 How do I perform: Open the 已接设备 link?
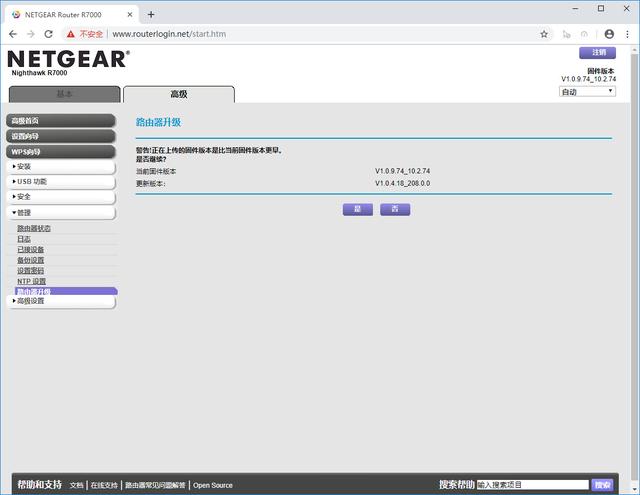pos(31,250)
